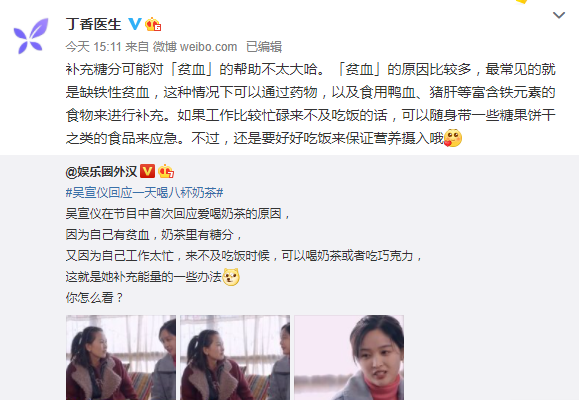Open the 丁香医生 username link
This screenshot has width=579, height=400.
click(93, 24)
